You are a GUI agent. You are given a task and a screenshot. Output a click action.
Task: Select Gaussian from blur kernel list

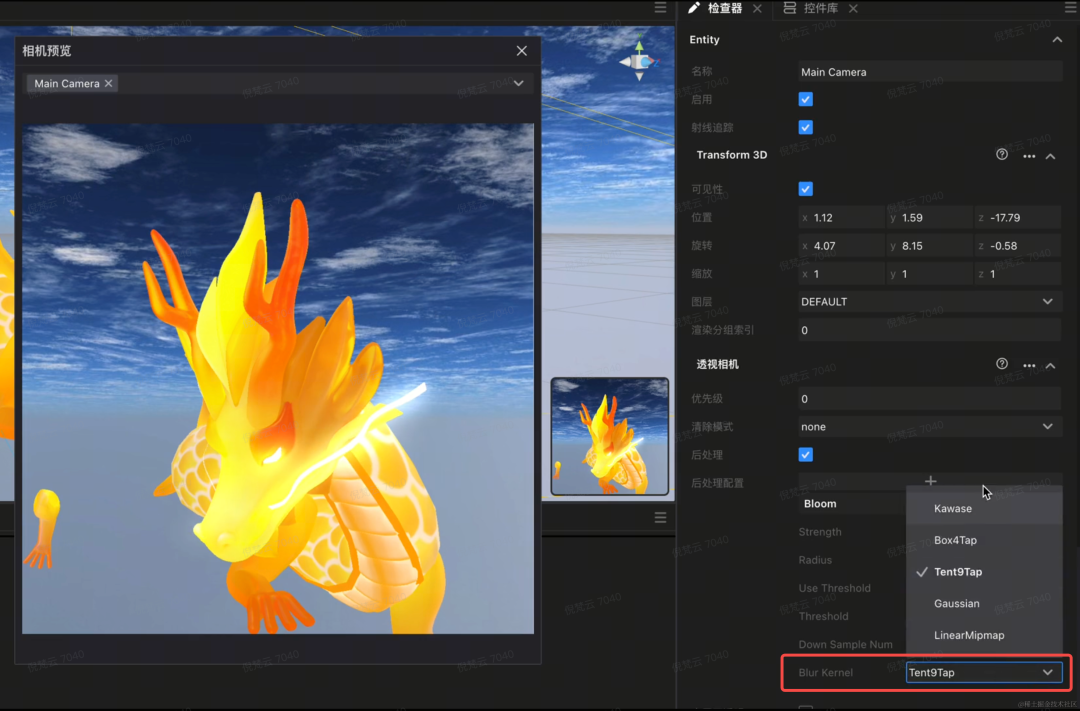(x=956, y=603)
